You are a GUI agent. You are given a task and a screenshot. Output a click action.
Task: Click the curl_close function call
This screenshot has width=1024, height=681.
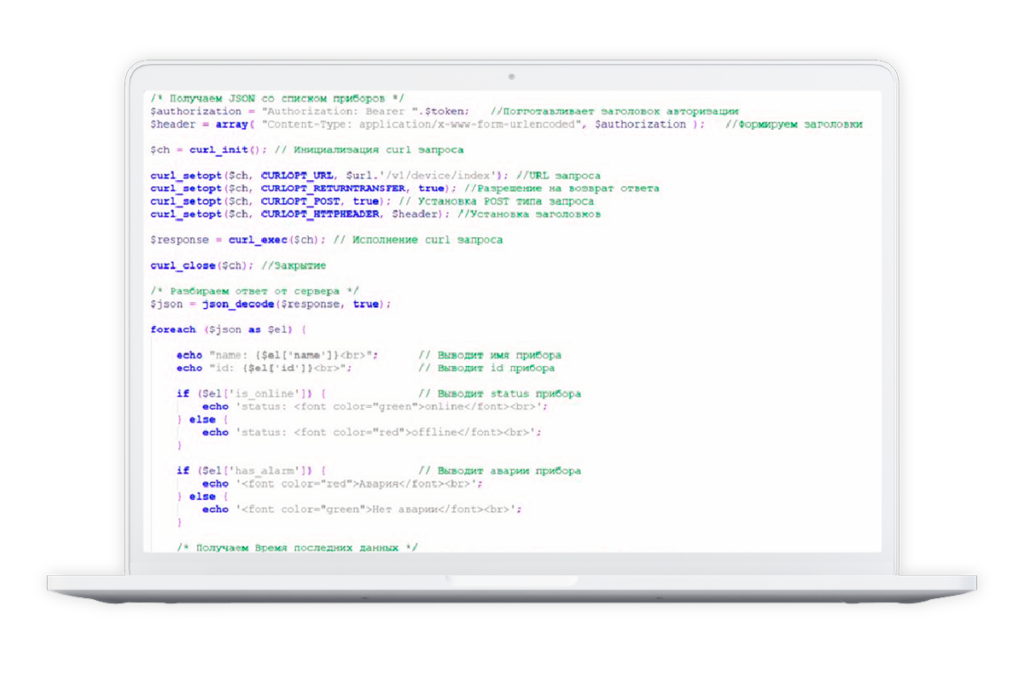coord(185,265)
